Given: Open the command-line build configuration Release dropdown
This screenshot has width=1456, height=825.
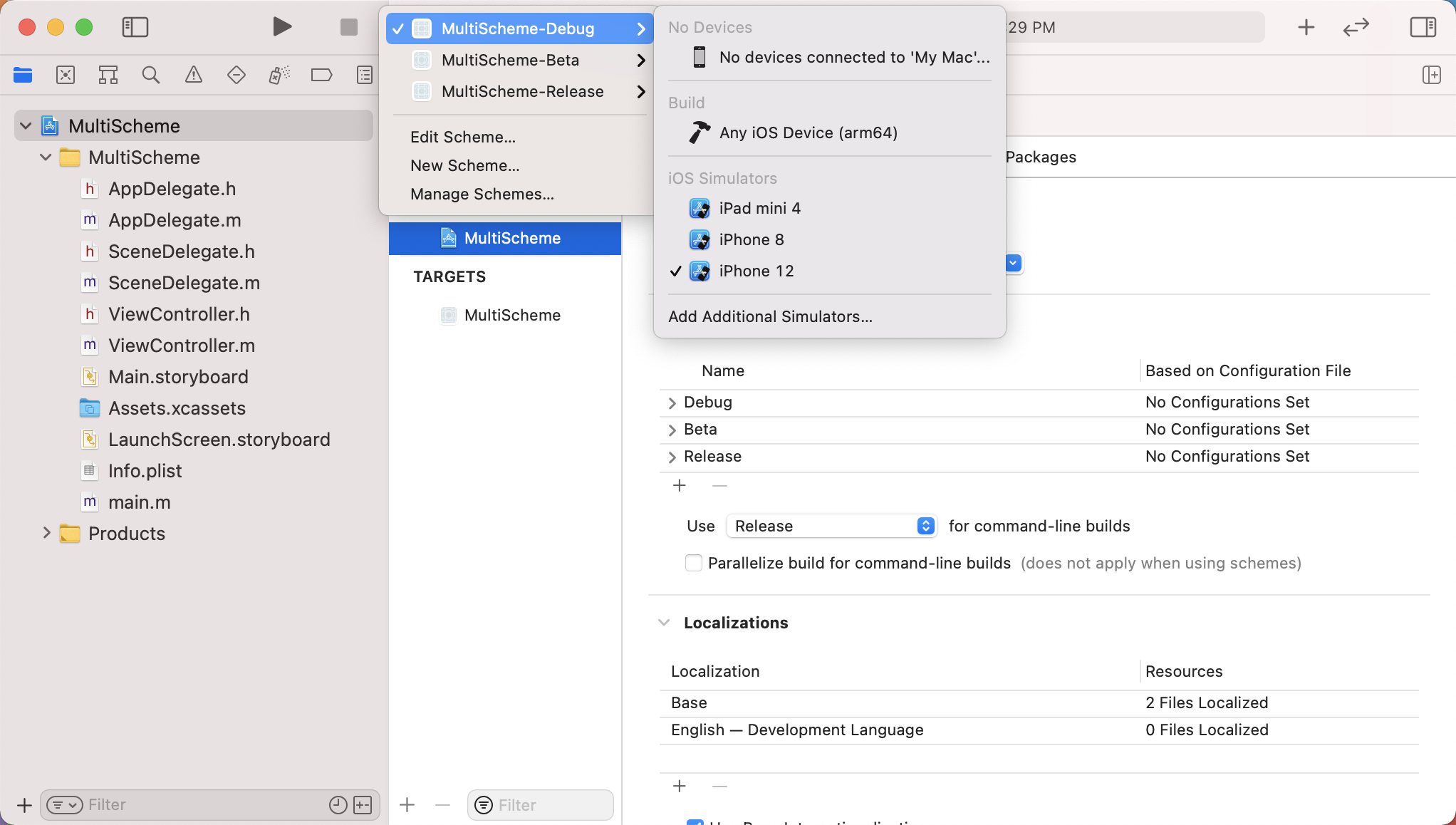Looking at the screenshot, I should tap(831, 526).
